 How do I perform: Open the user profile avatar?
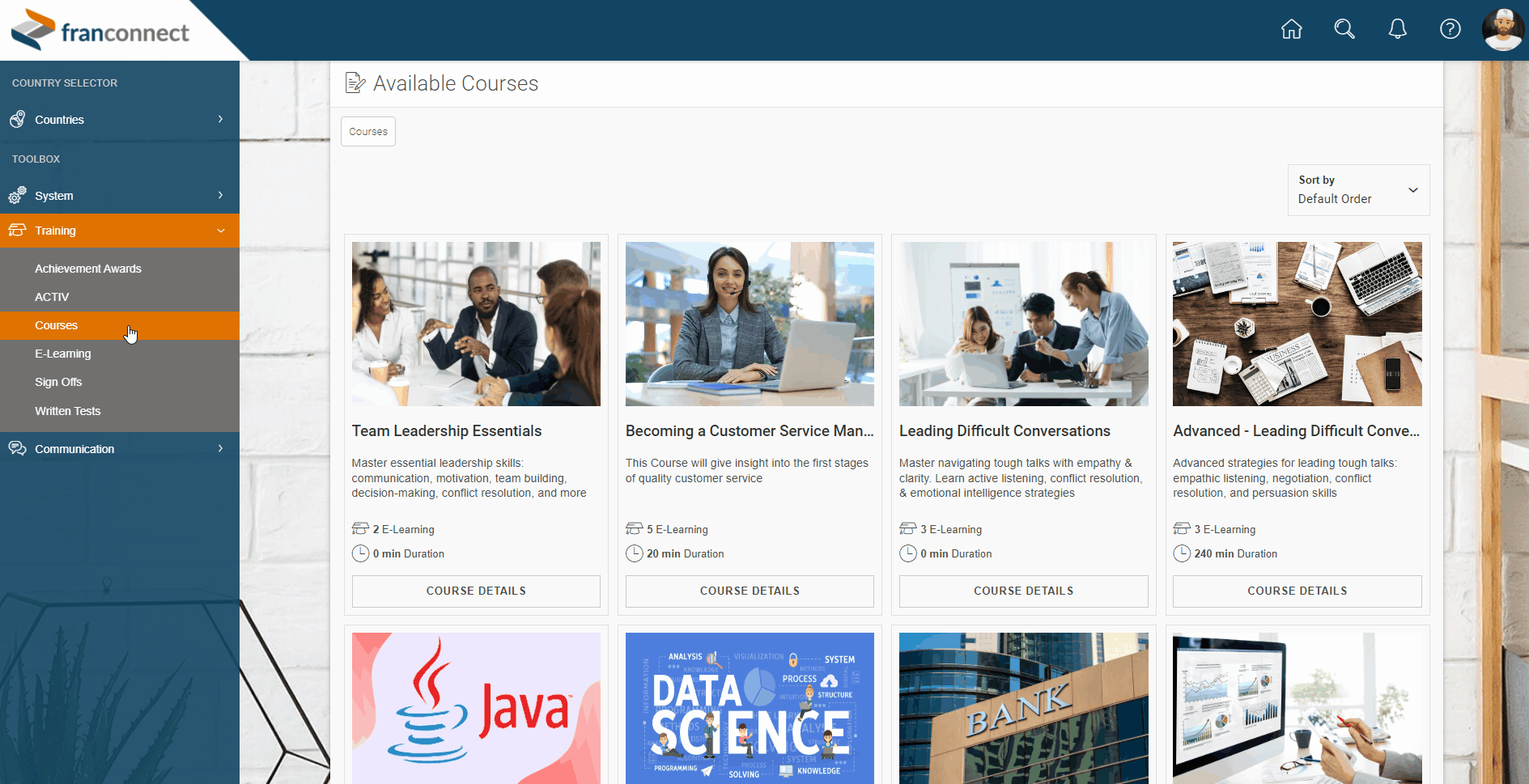click(1502, 29)
